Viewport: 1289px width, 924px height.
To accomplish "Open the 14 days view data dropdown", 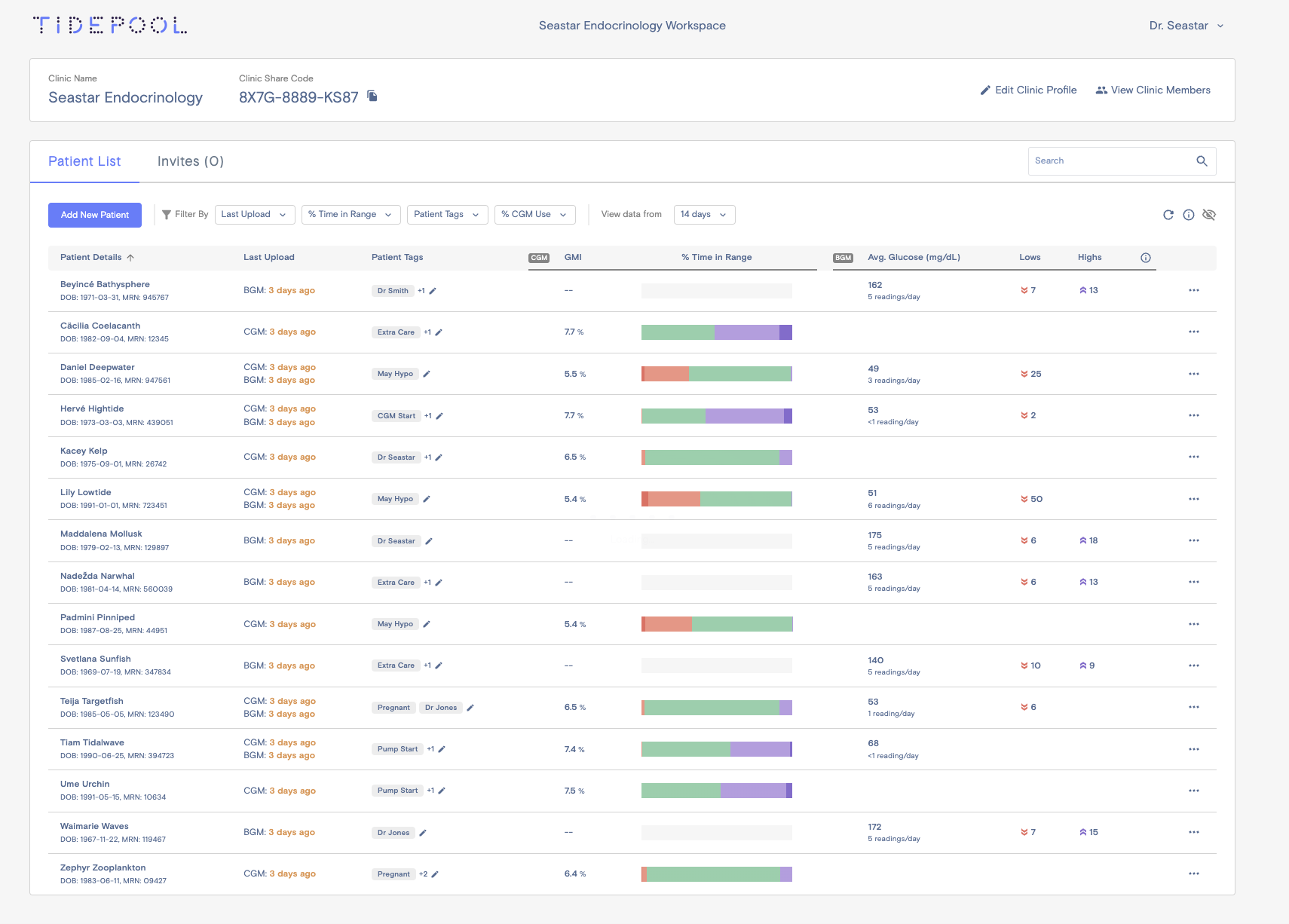I will pyautogui.click(x=703, y=214).
